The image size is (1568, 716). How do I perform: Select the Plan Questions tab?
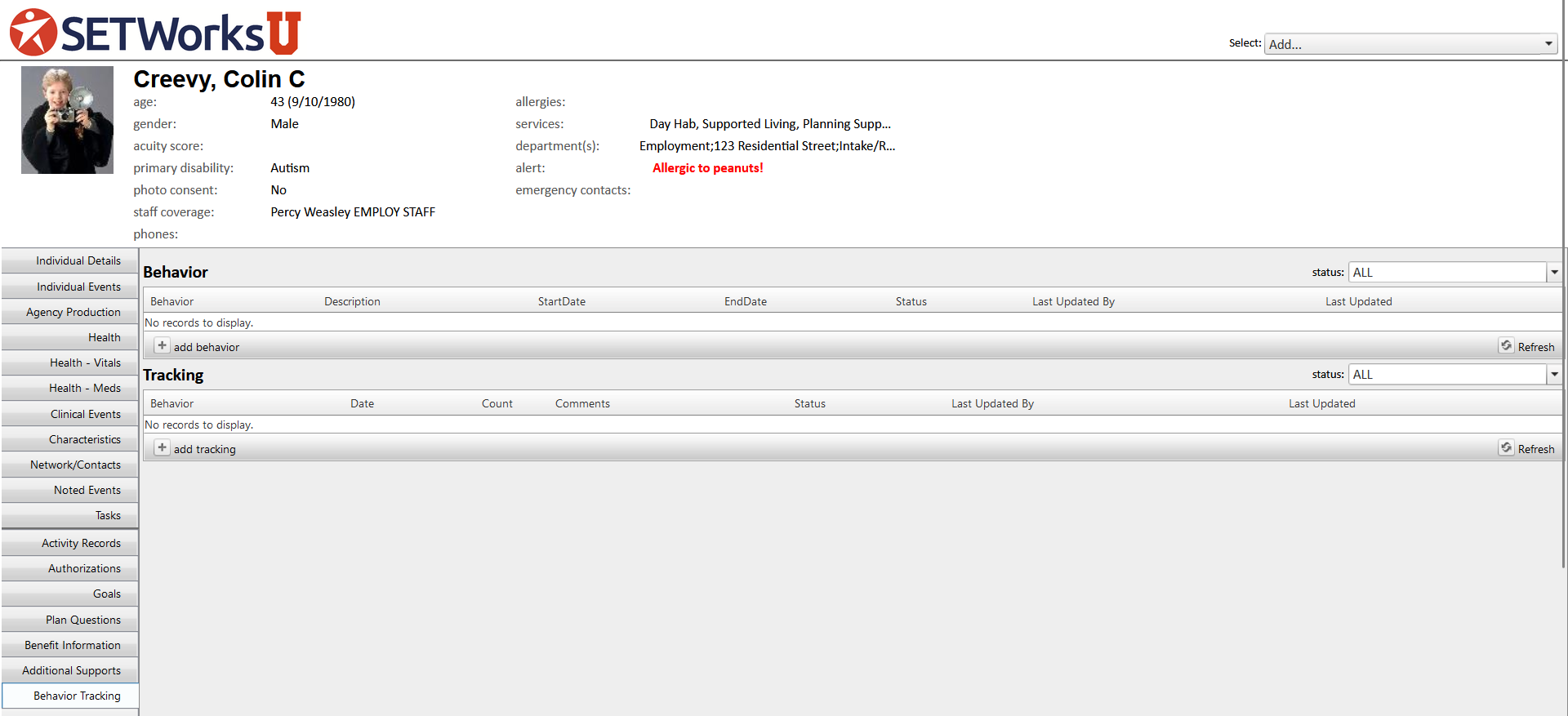pos(70,620)
